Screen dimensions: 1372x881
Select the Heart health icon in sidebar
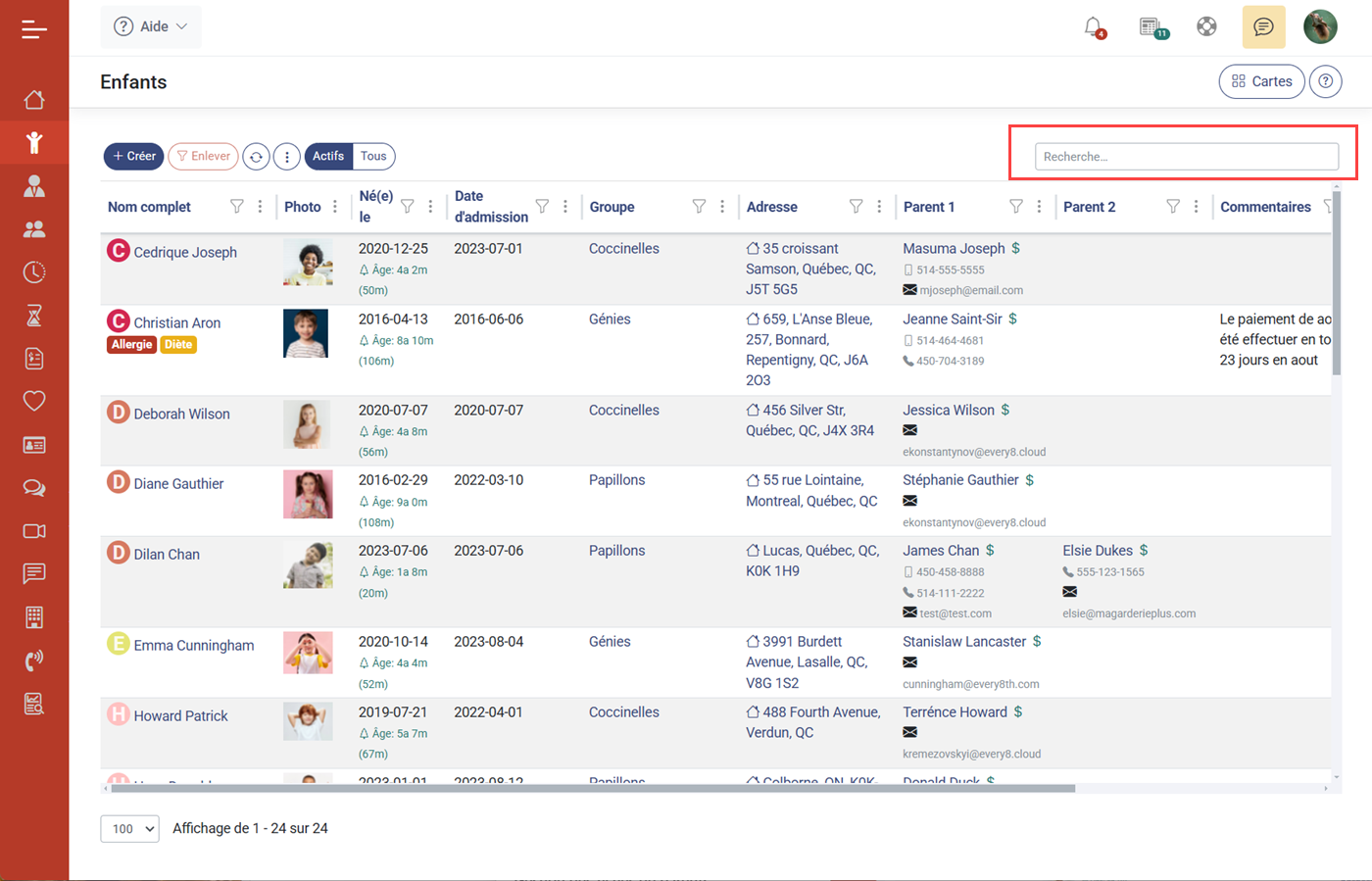point(34,401)
